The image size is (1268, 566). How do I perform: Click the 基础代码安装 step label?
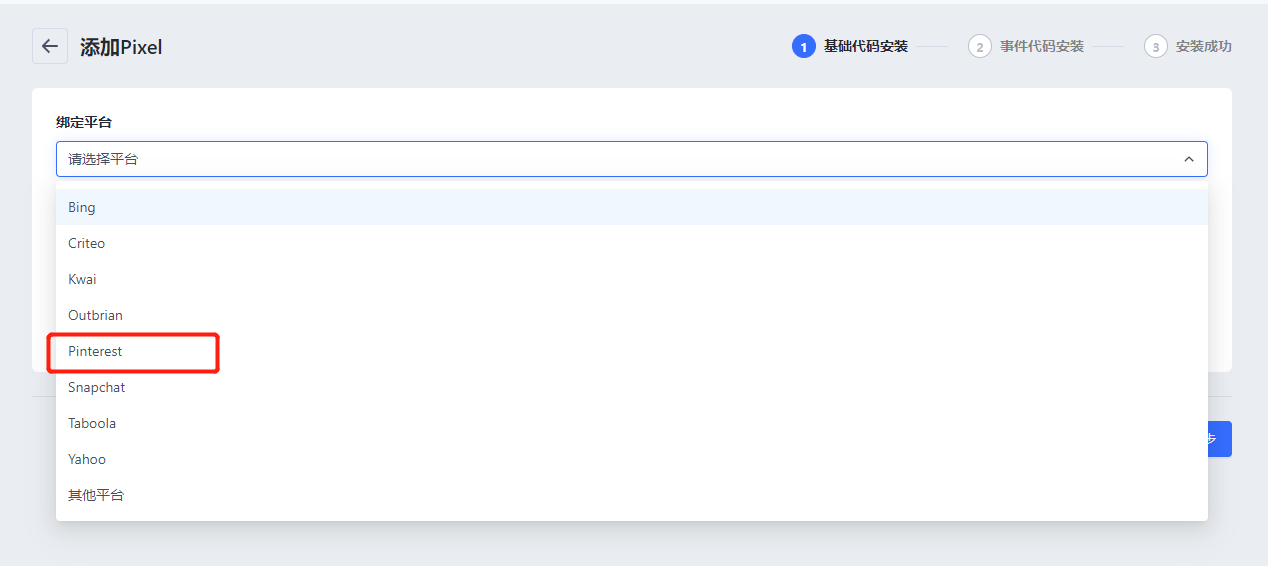(x=865, y=46)
